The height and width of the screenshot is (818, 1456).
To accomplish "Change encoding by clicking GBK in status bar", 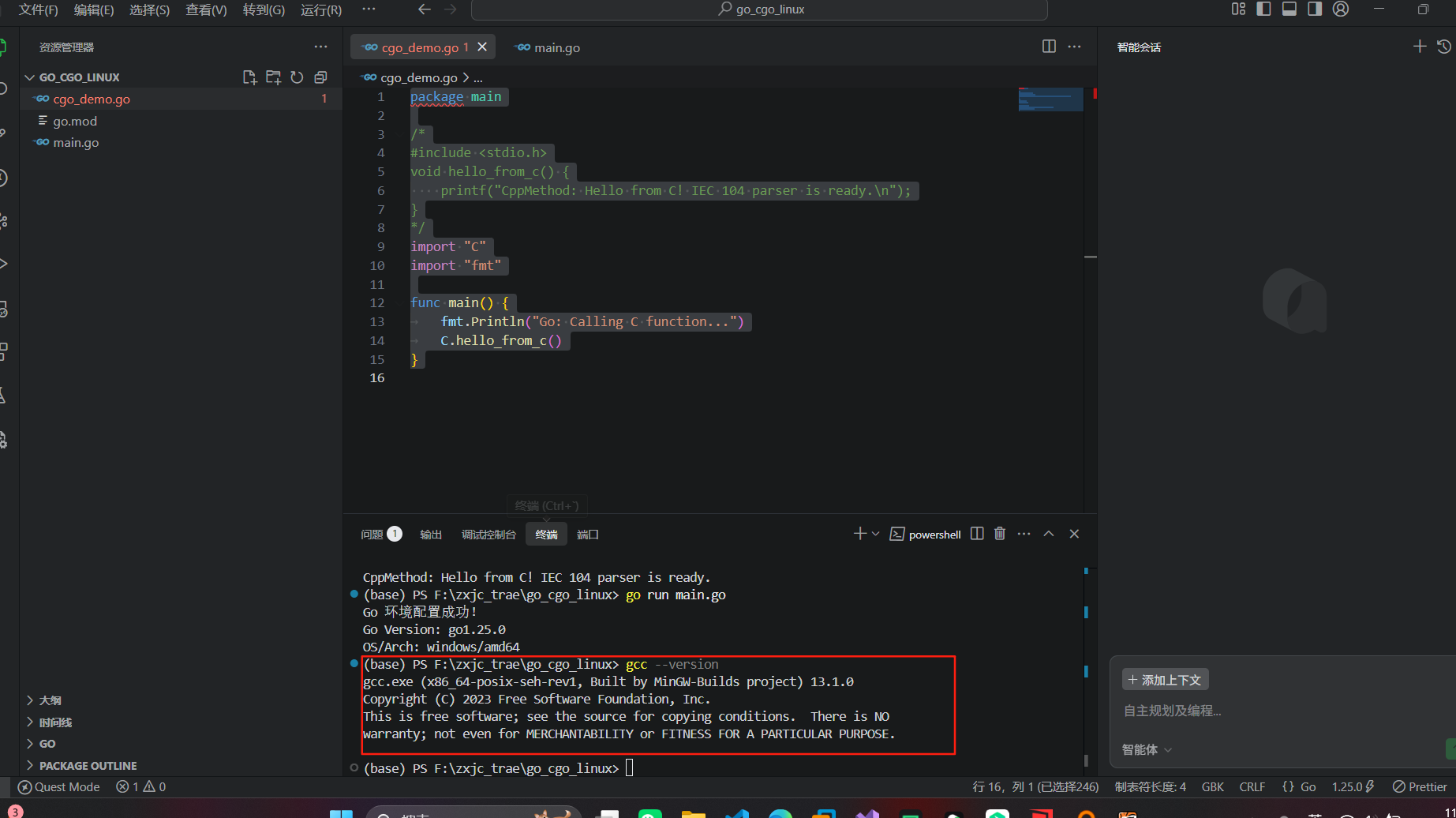I will [x=1213, y=786].
